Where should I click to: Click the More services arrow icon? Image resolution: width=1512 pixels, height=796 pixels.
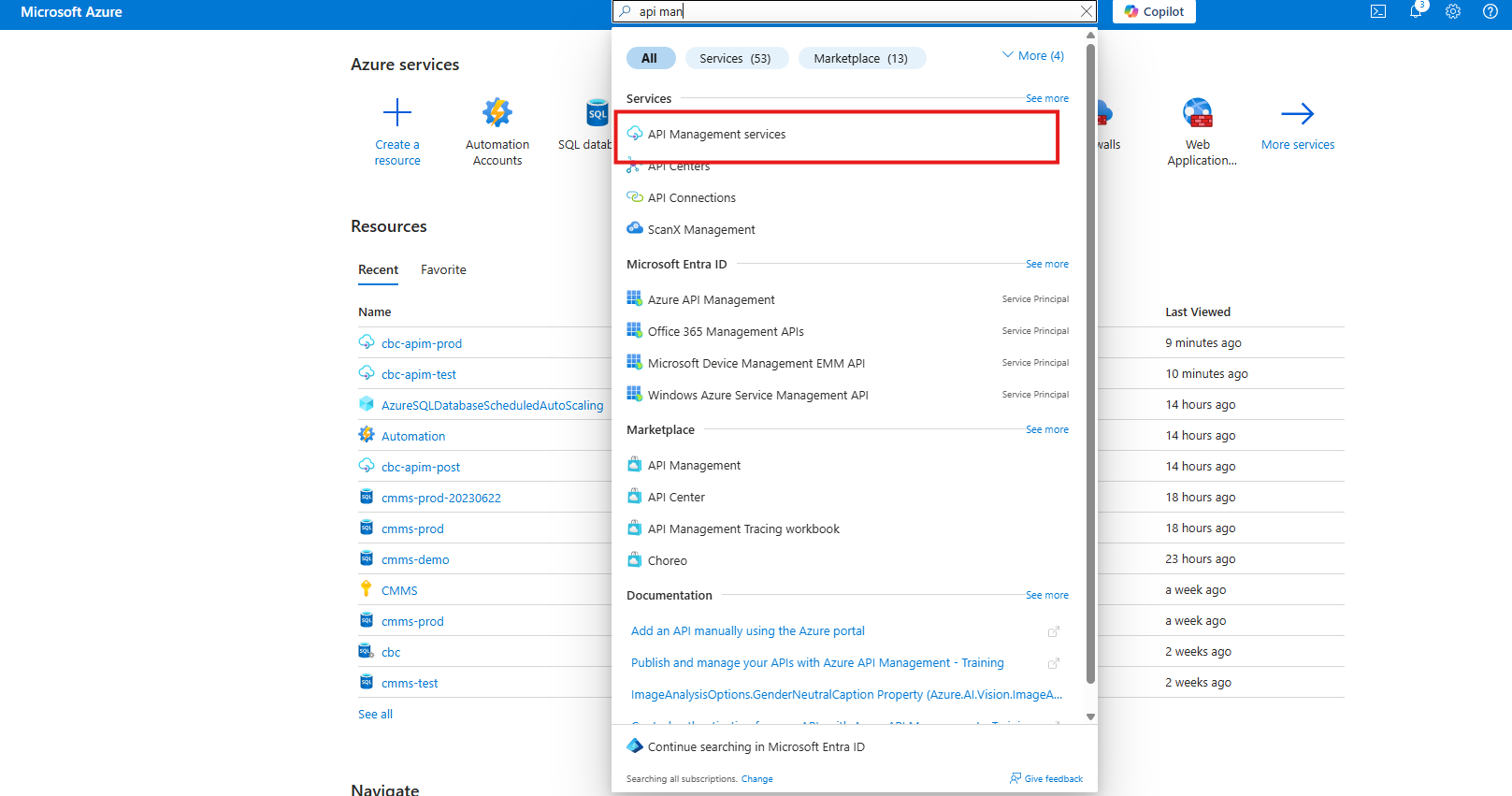point(1297,114)
